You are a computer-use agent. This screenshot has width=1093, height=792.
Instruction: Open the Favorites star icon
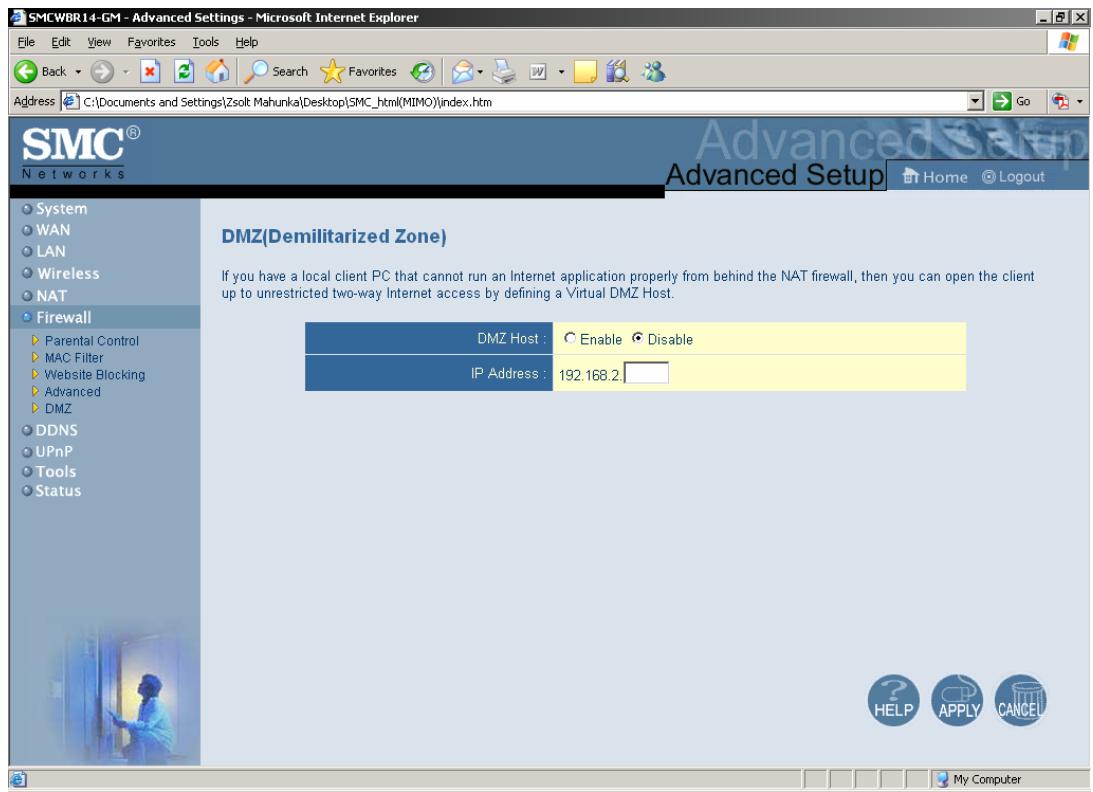tap(333, 71)
